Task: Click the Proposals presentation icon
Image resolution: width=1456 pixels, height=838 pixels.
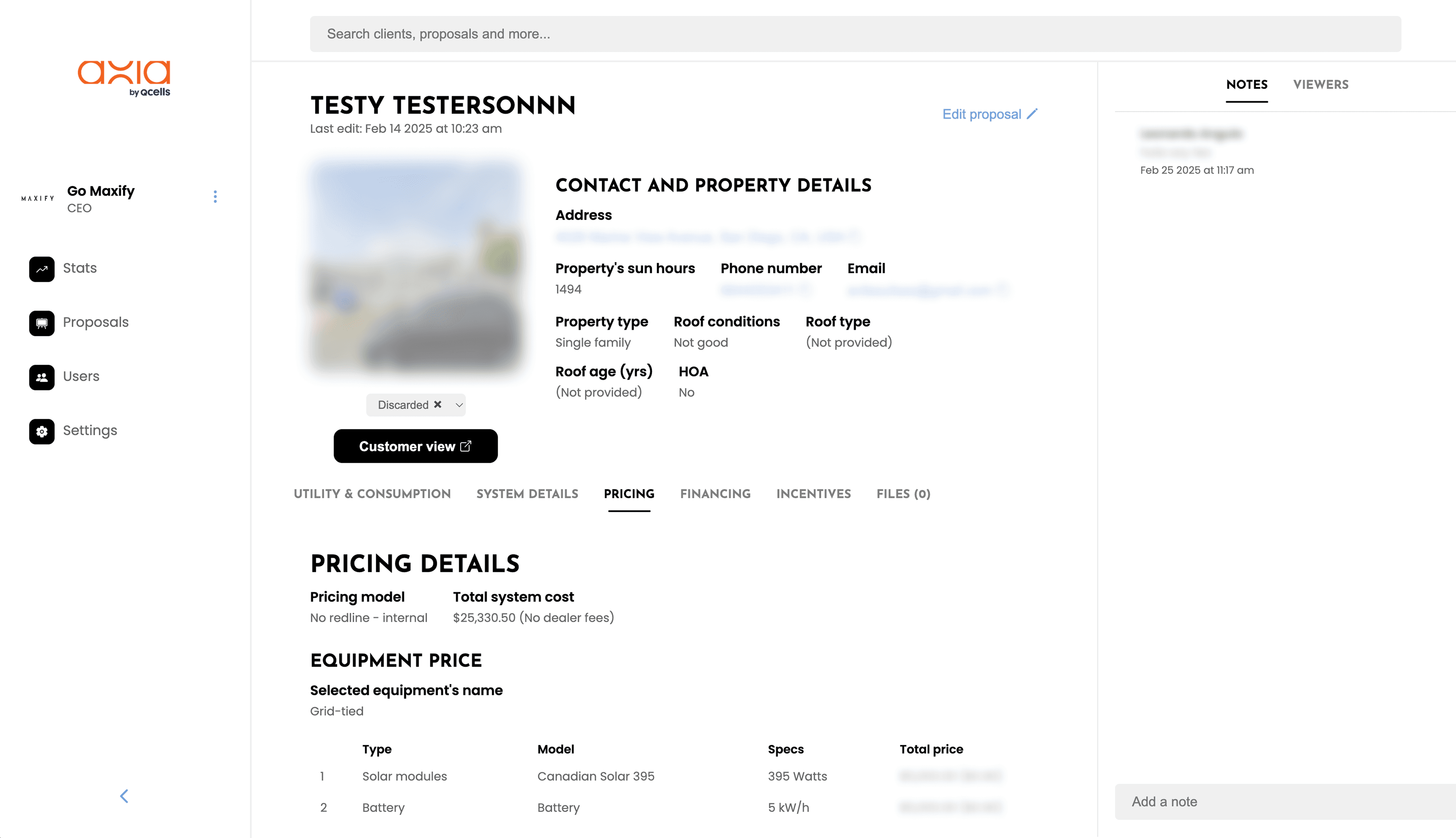Action: 41,323
